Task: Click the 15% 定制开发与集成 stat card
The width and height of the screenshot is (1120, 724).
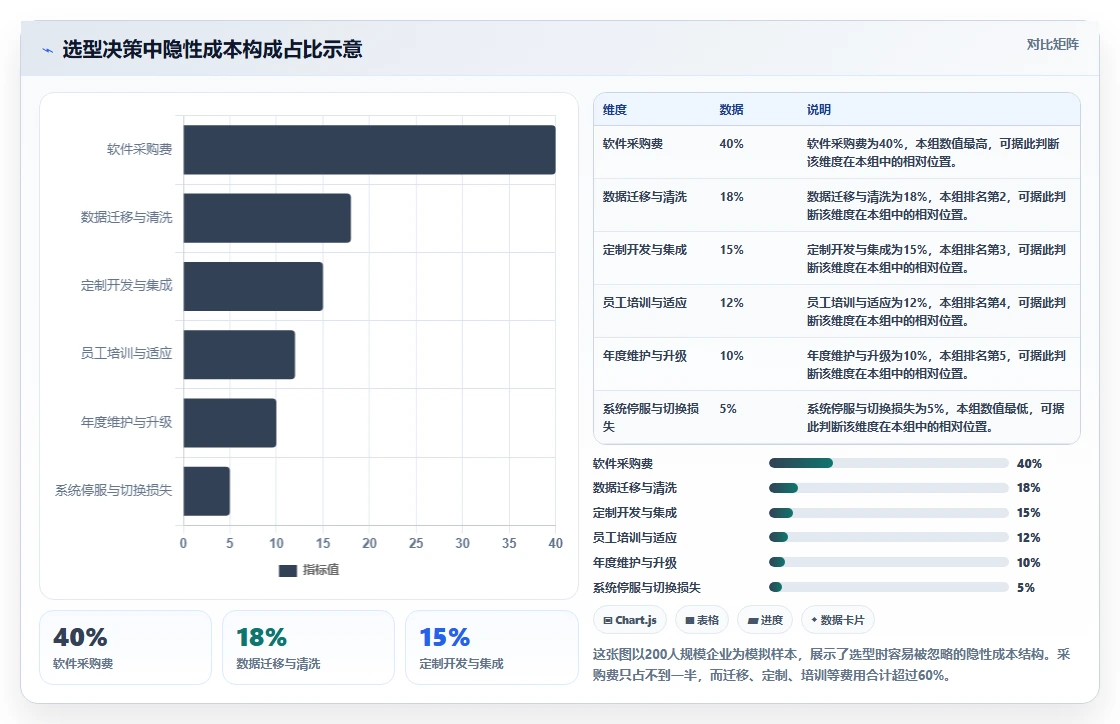Action: (491, 648)
